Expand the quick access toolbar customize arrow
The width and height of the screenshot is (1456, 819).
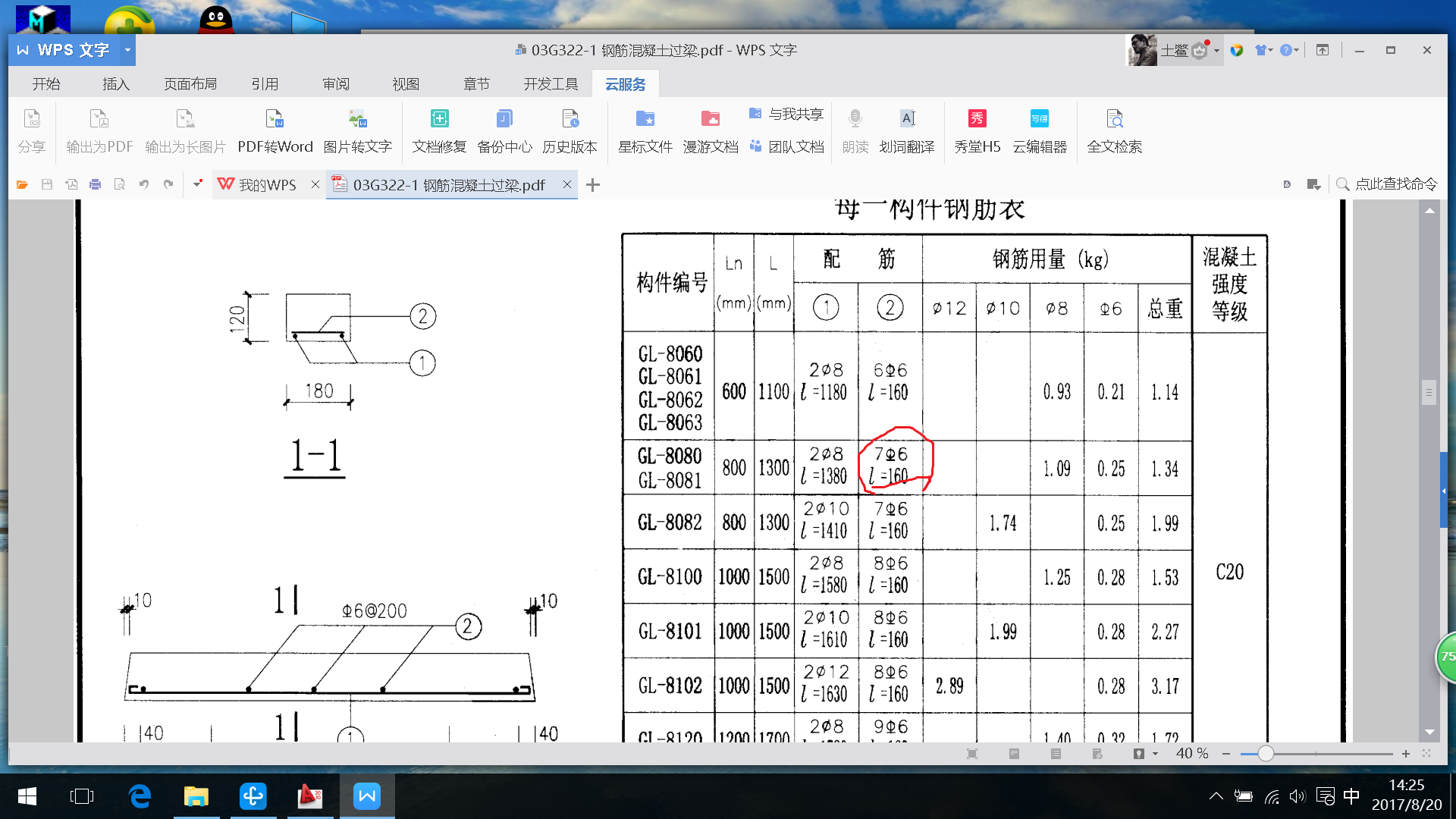[x=197, y=183]
